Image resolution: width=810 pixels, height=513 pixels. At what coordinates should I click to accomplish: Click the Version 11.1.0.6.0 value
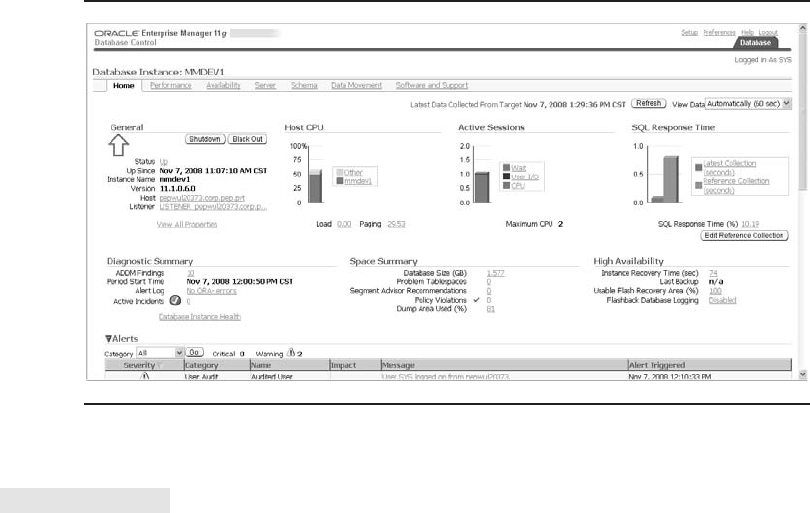point(178,189)
